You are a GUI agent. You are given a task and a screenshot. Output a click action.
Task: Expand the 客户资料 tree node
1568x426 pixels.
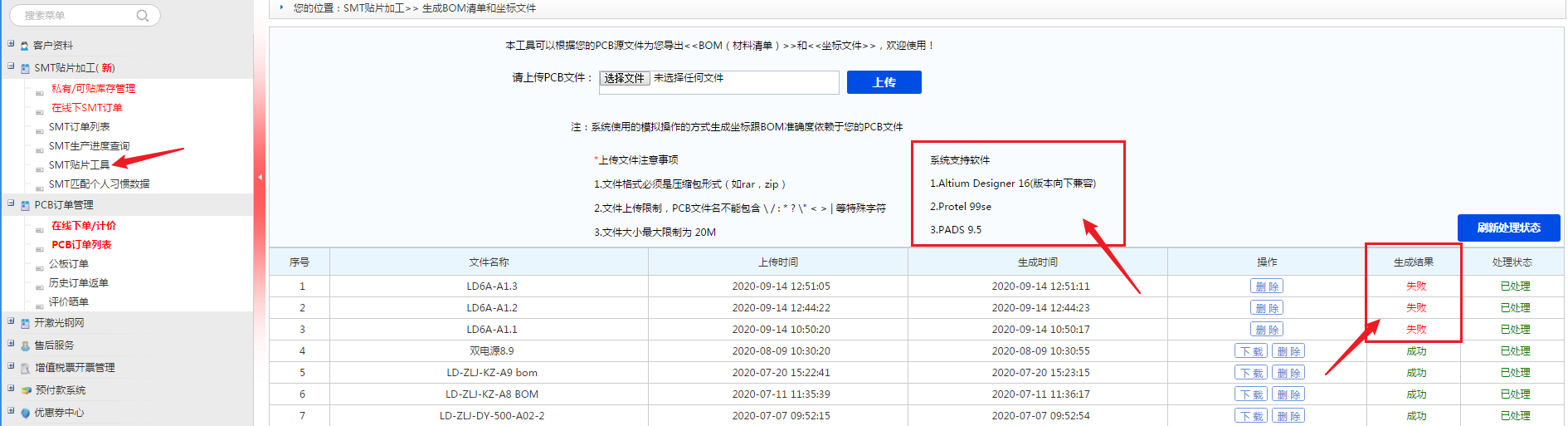(x=11, y=44)
